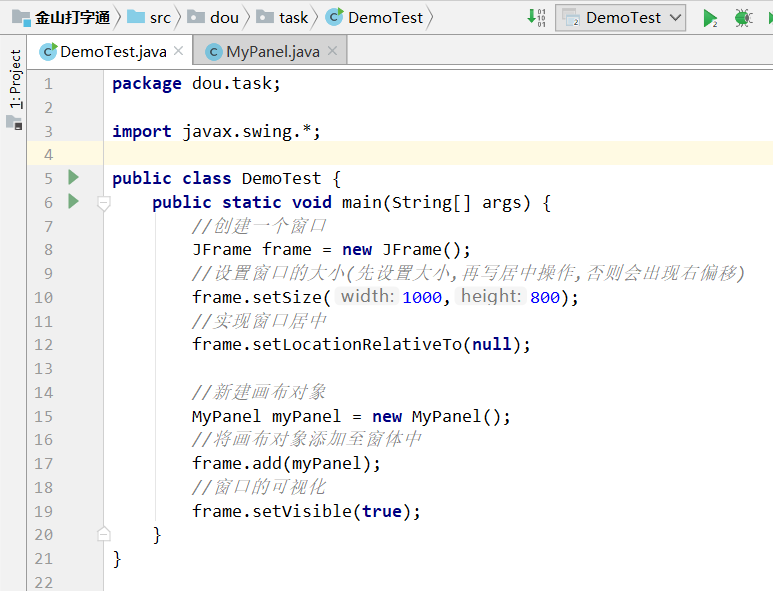Click run gutter arrow on line 6
Viewport: 773px width, 591px height.
(x=73, y=201)
